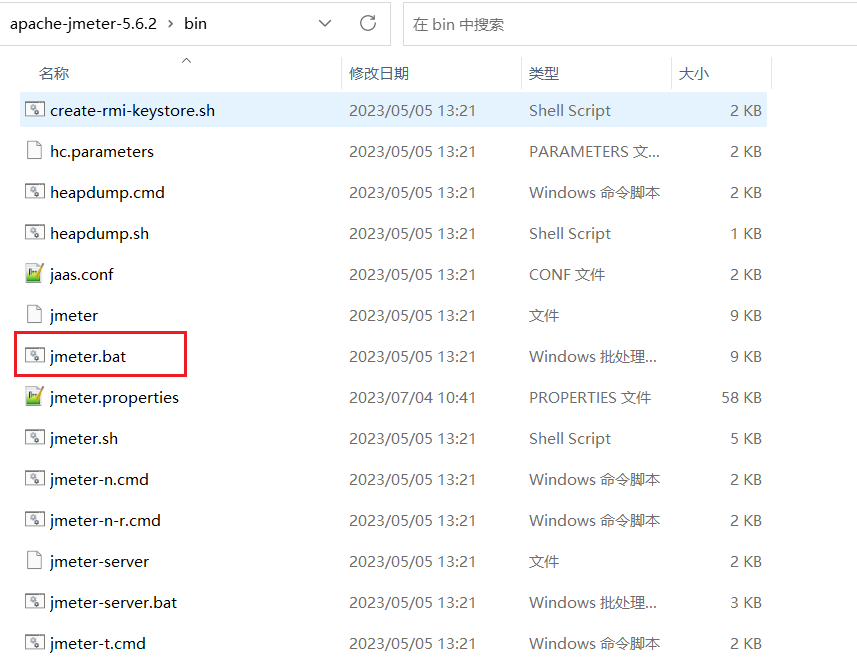Select the jmeter-n-r.cmd file name
This screenshot has width=857, height=669.
105,521
